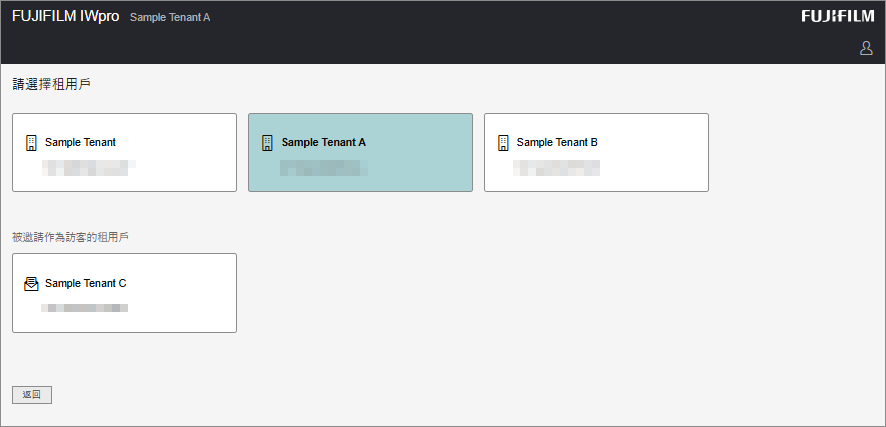Click the building icon of Sample Tenant A

tap(267, 142)
